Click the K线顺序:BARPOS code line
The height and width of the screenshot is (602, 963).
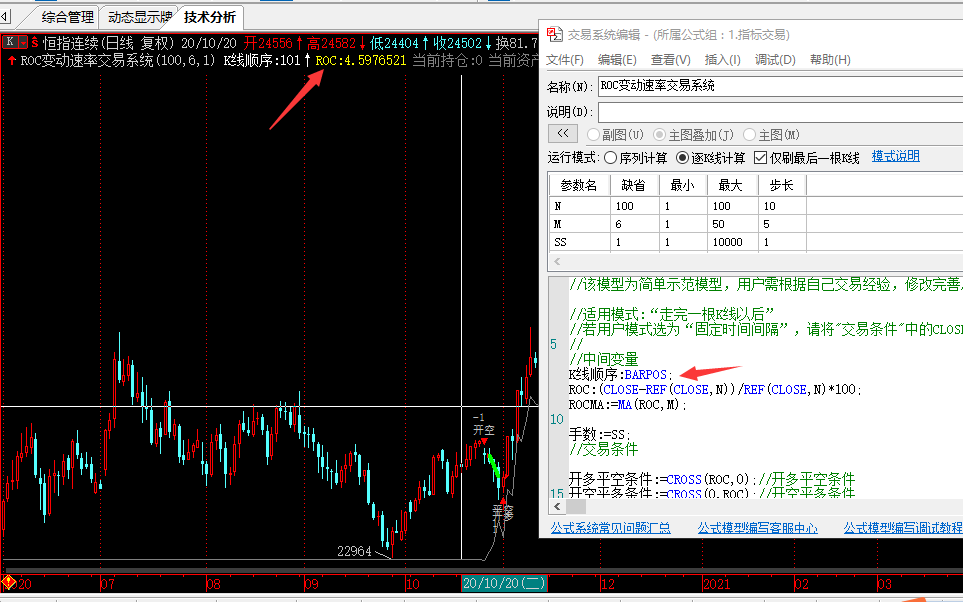pyautogui.click(x=621, y=374)
